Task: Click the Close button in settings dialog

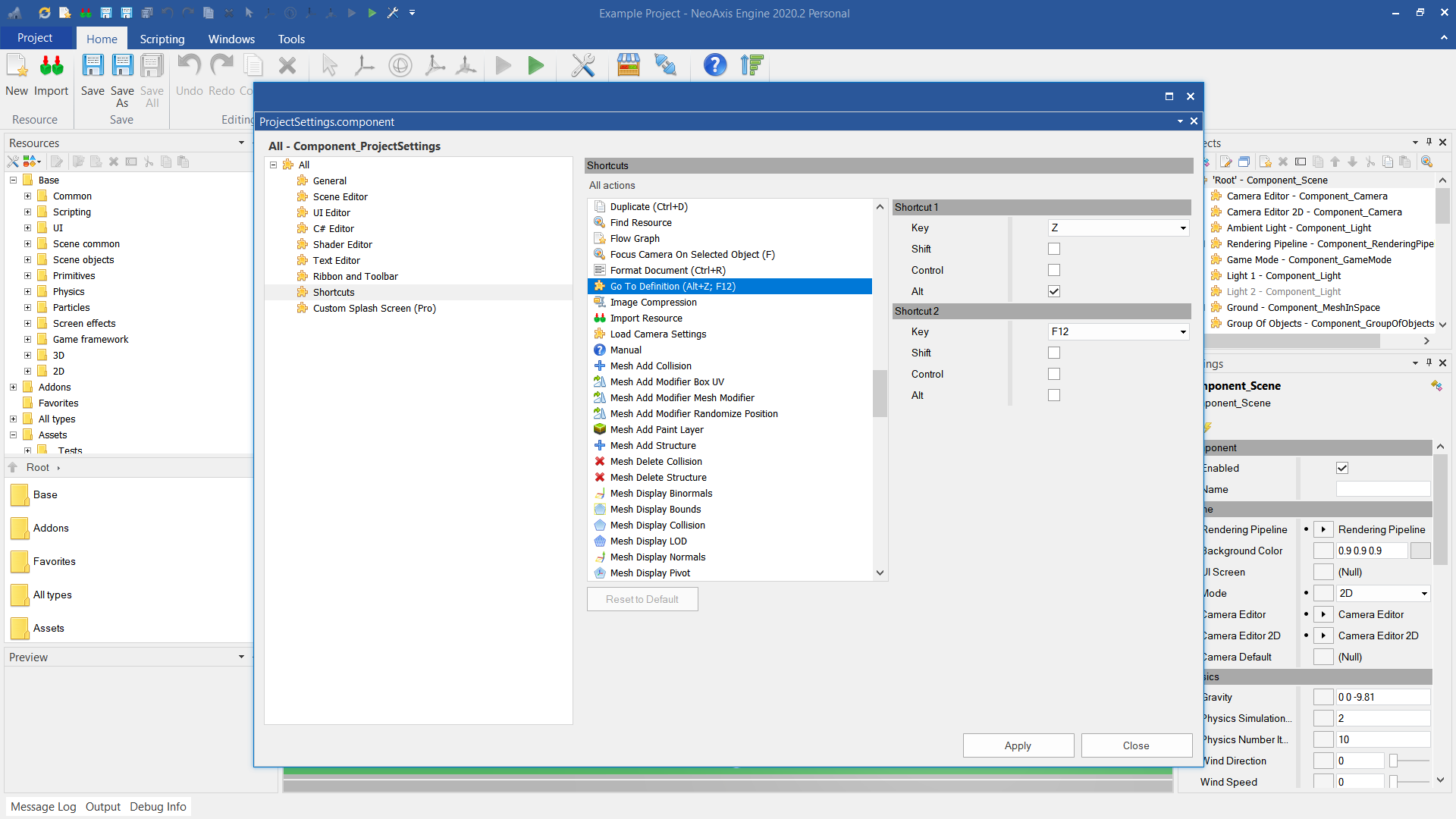Action: (1136, 745)
